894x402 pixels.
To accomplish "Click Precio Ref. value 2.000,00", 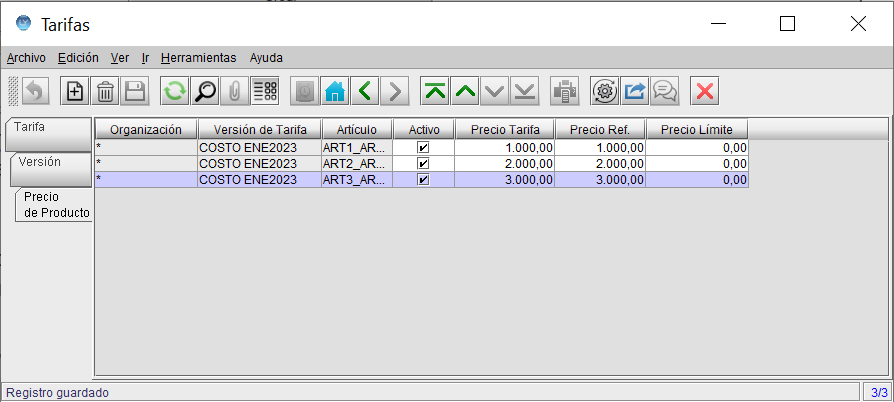I will [600, 164].
